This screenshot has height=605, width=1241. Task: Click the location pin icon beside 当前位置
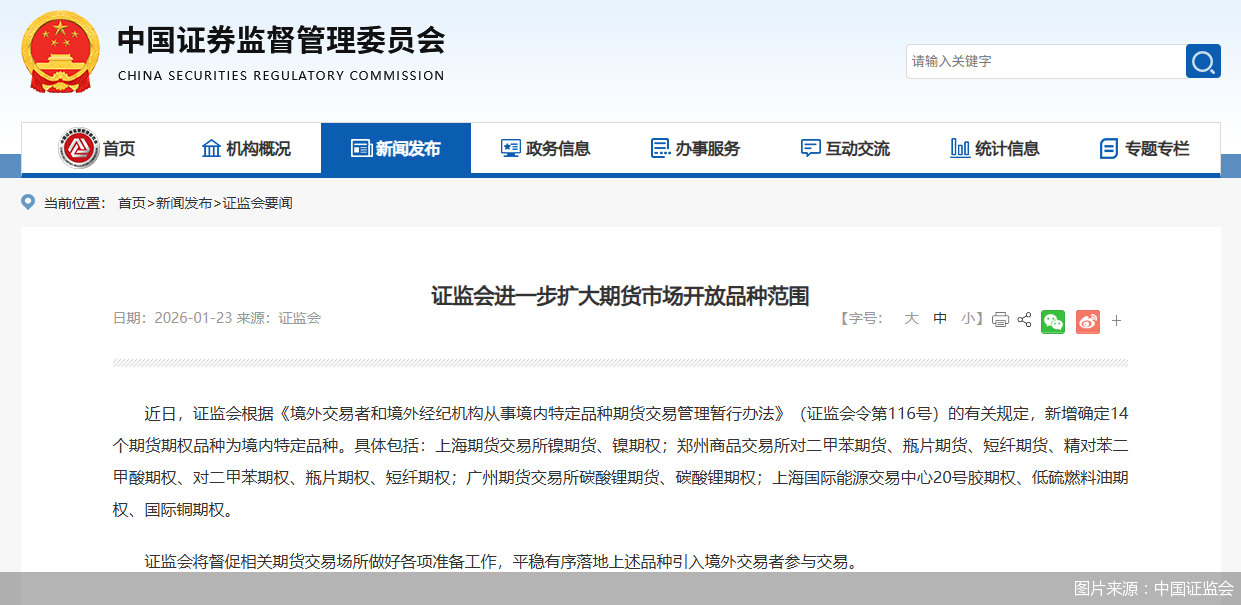tap(28, 202)
